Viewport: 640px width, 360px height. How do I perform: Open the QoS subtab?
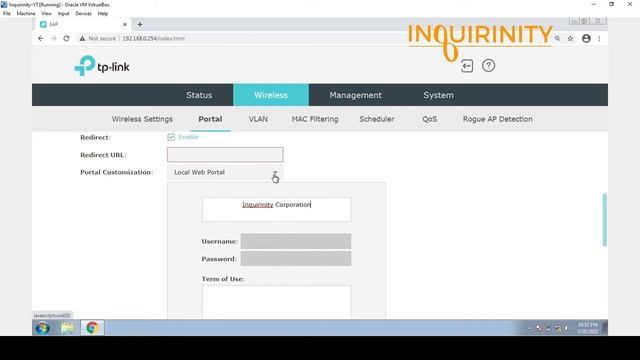click(429, 119)
